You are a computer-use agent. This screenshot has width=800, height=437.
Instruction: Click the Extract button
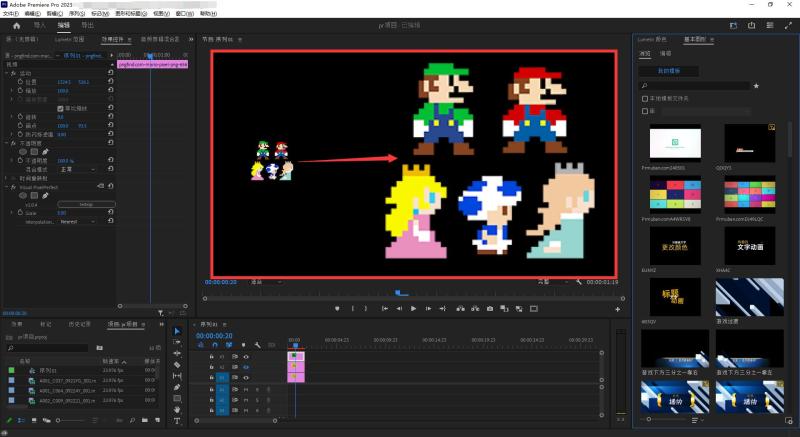[x=475, y=309]
